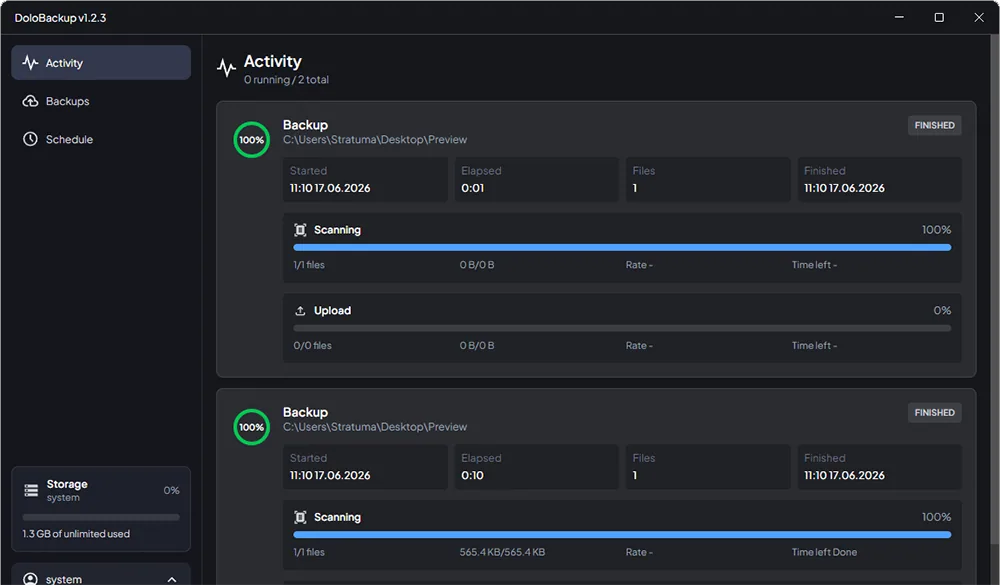
Task: Expand the system account chevron
Action: pos(172,579)
